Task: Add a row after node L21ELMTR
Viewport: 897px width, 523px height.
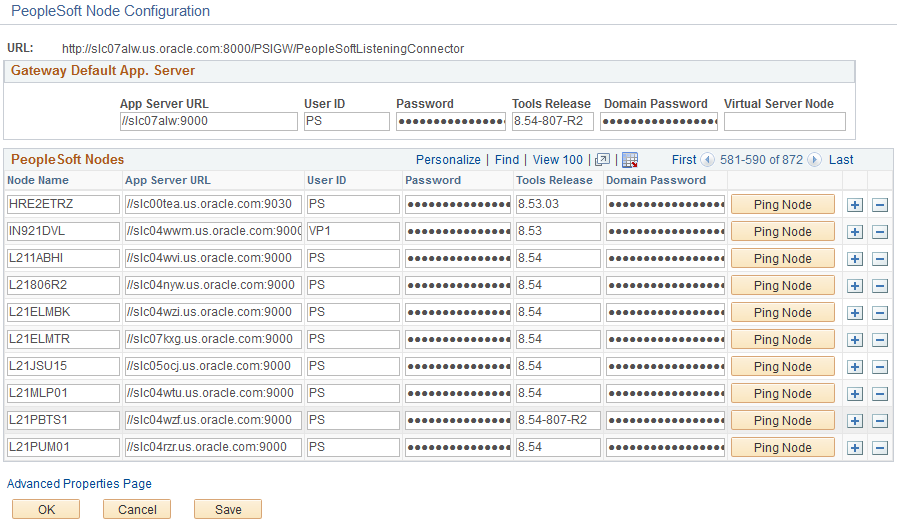Action: [855, 339]
